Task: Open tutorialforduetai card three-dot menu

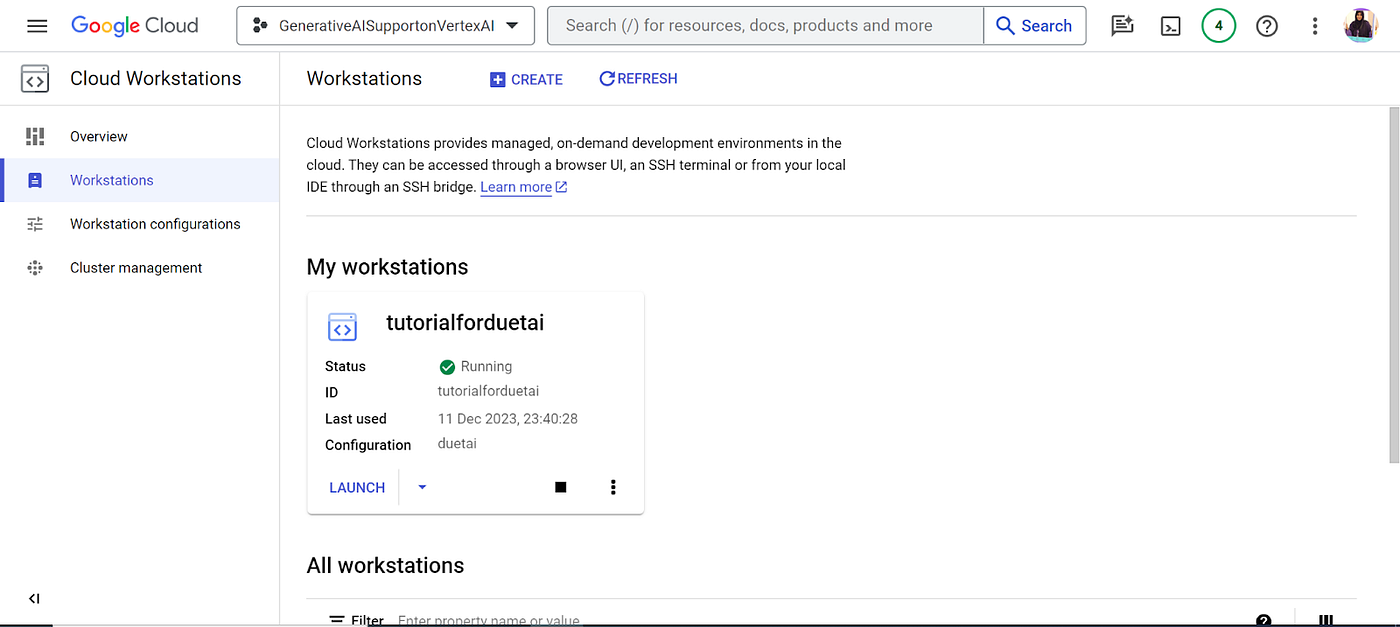Action: 613,487
